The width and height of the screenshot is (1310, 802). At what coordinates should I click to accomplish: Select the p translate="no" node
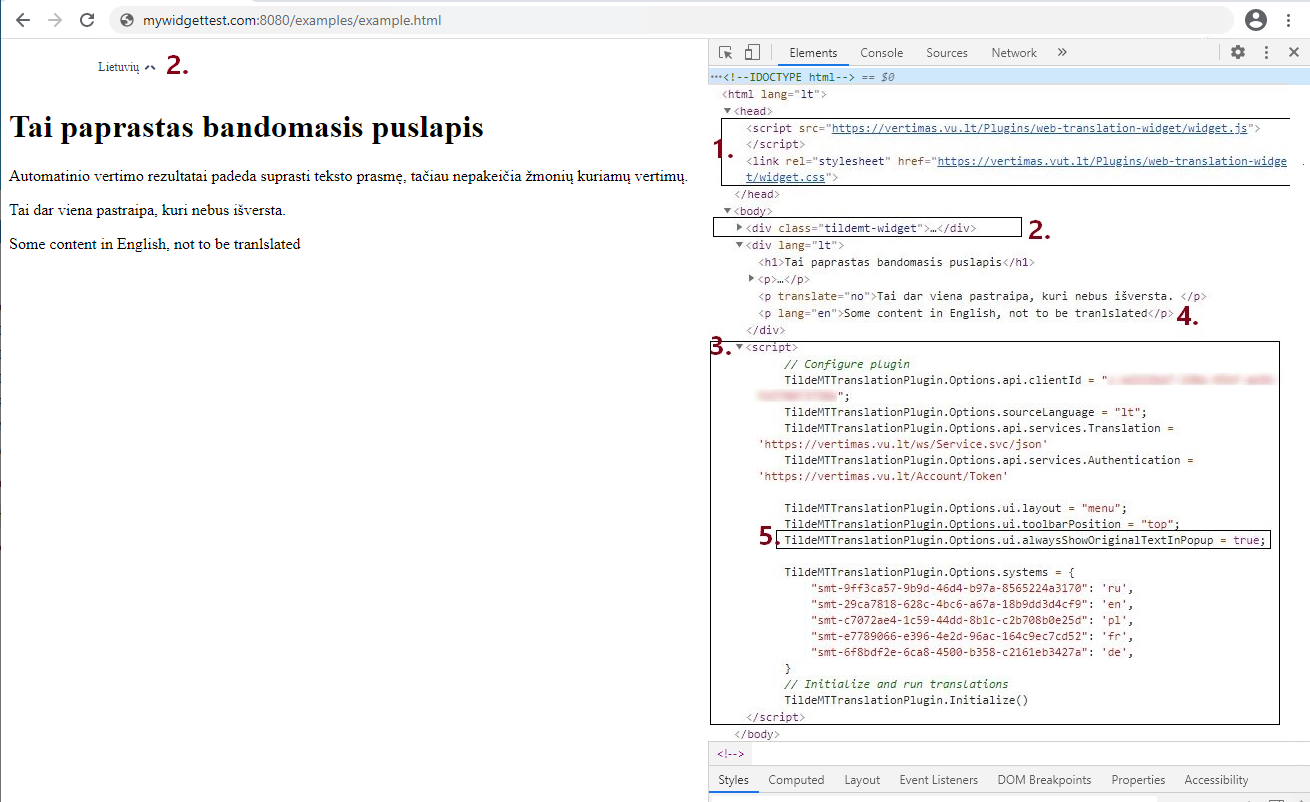tap(982, 296)
